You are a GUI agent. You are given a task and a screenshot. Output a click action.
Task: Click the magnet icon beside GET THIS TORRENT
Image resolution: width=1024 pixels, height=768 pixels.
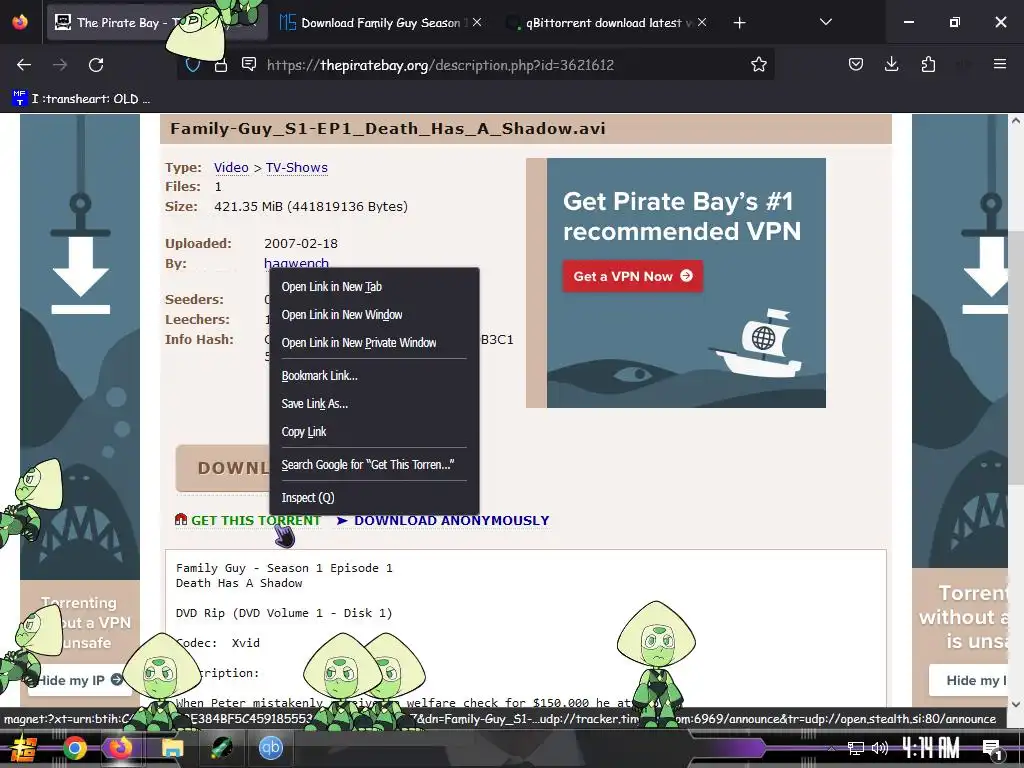point(181,520)
